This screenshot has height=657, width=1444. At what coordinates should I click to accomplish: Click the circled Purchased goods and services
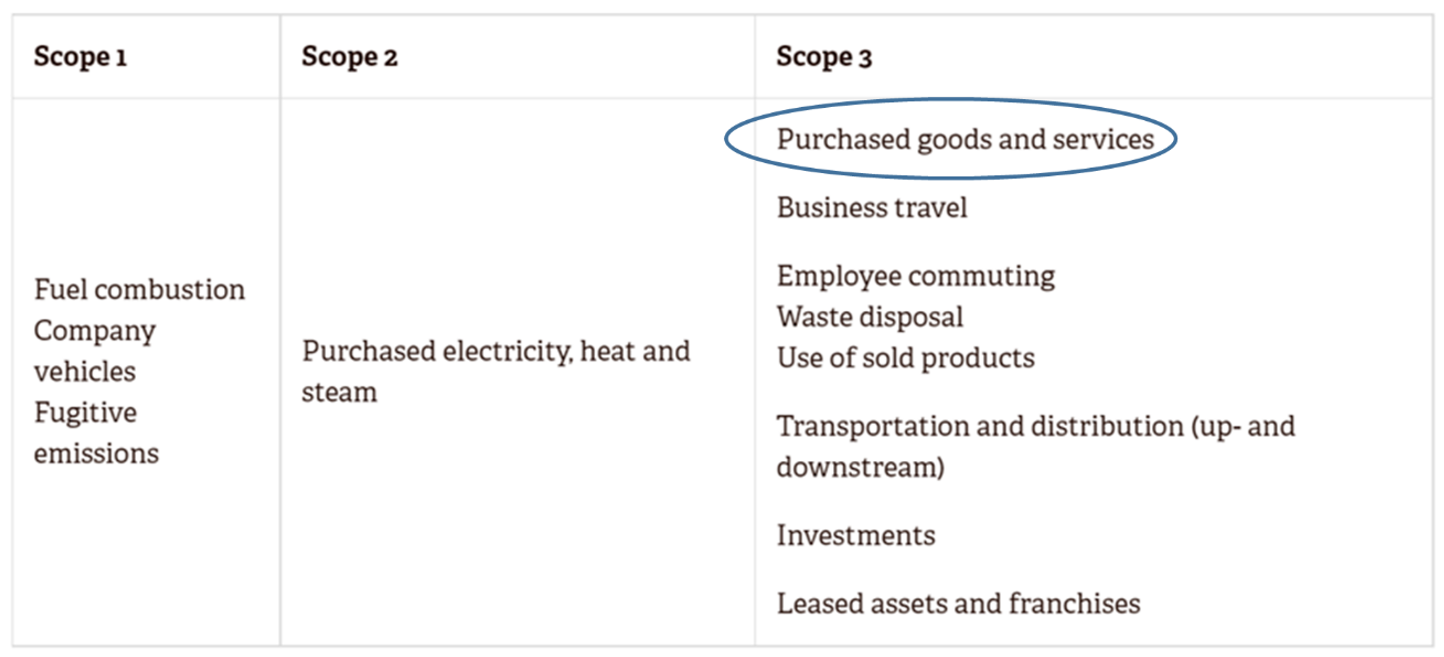coord(965,139)
